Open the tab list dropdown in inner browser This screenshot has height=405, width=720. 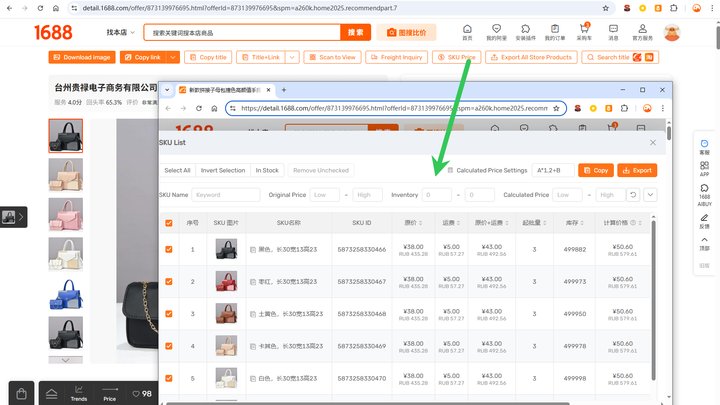click(167, 90)
